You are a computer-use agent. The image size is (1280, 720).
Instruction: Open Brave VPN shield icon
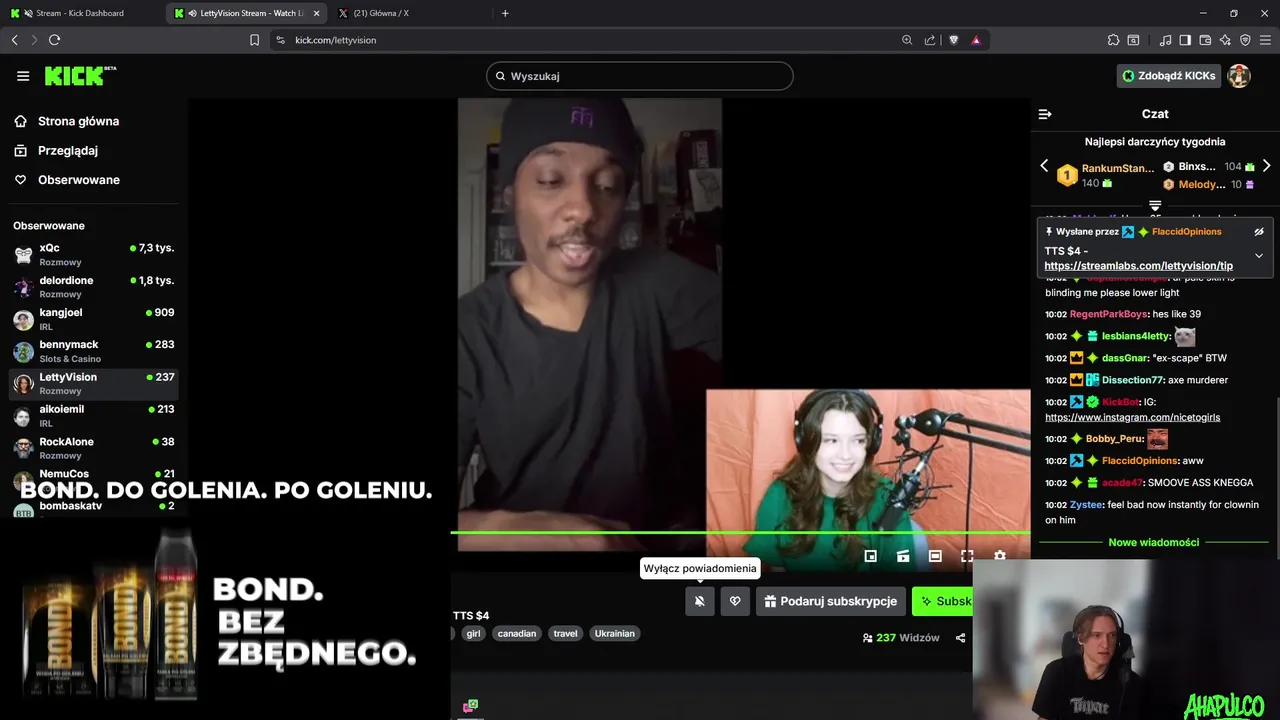pyautogui.click(x=1245, y=40)
